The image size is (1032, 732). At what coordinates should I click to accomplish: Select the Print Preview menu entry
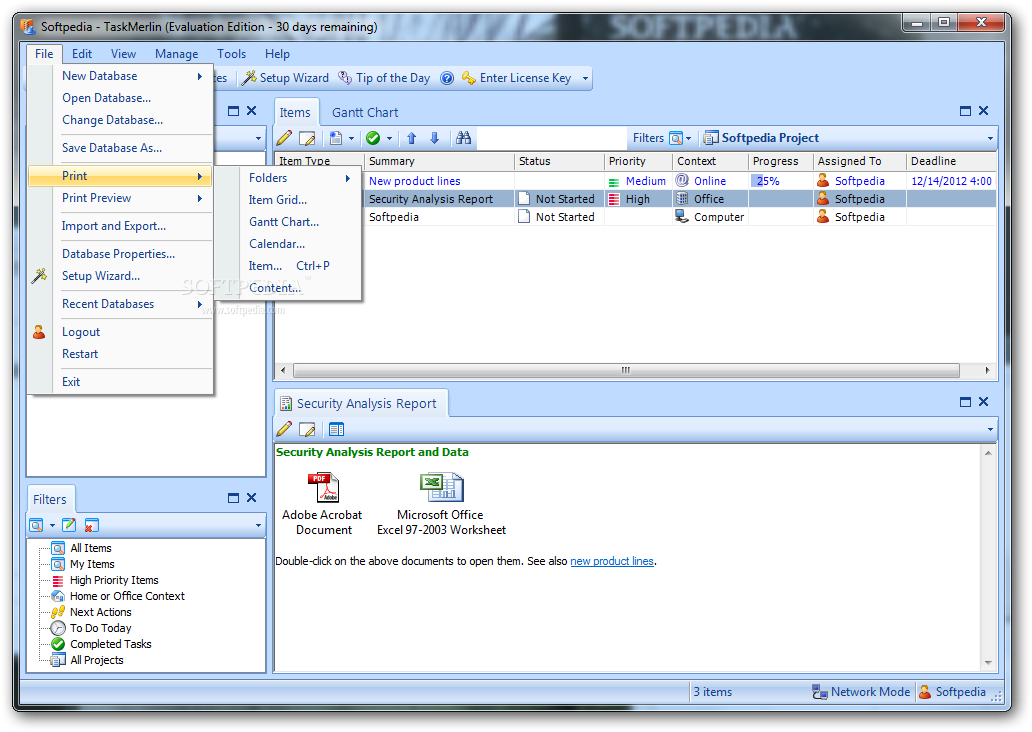pyautogui.click(x=120, y=197)
